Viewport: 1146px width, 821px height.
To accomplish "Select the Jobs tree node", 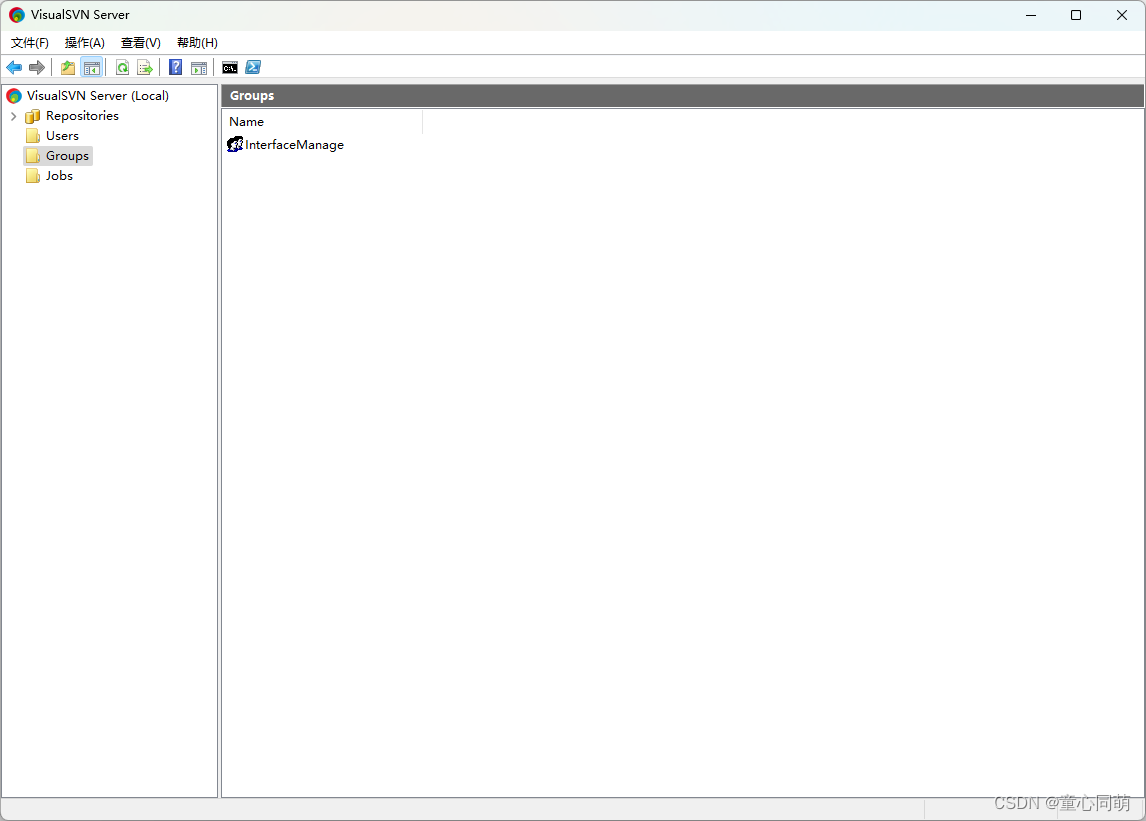I will pos(59,176).
